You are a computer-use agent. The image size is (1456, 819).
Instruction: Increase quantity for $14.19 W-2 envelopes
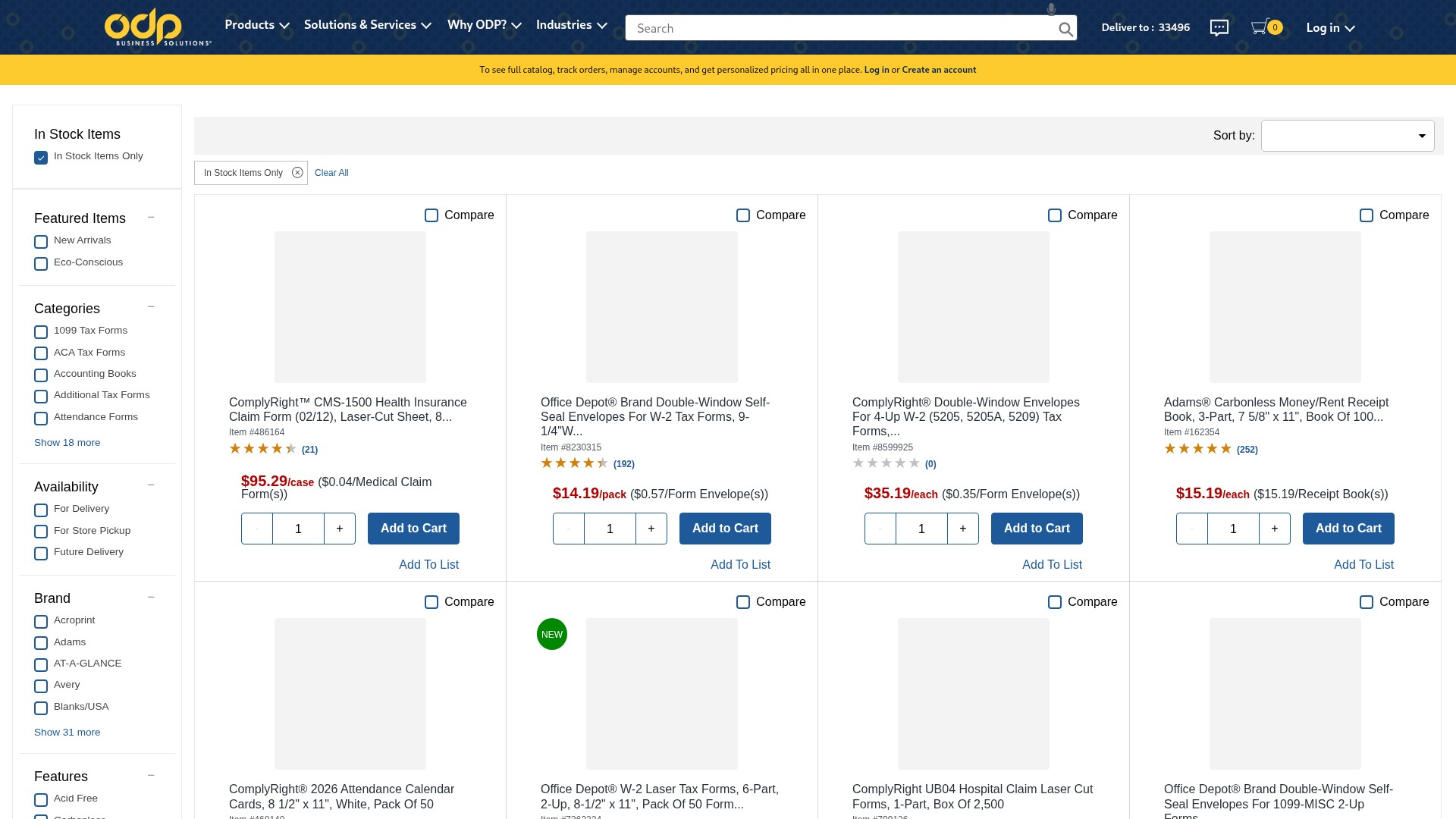(651, 529)
